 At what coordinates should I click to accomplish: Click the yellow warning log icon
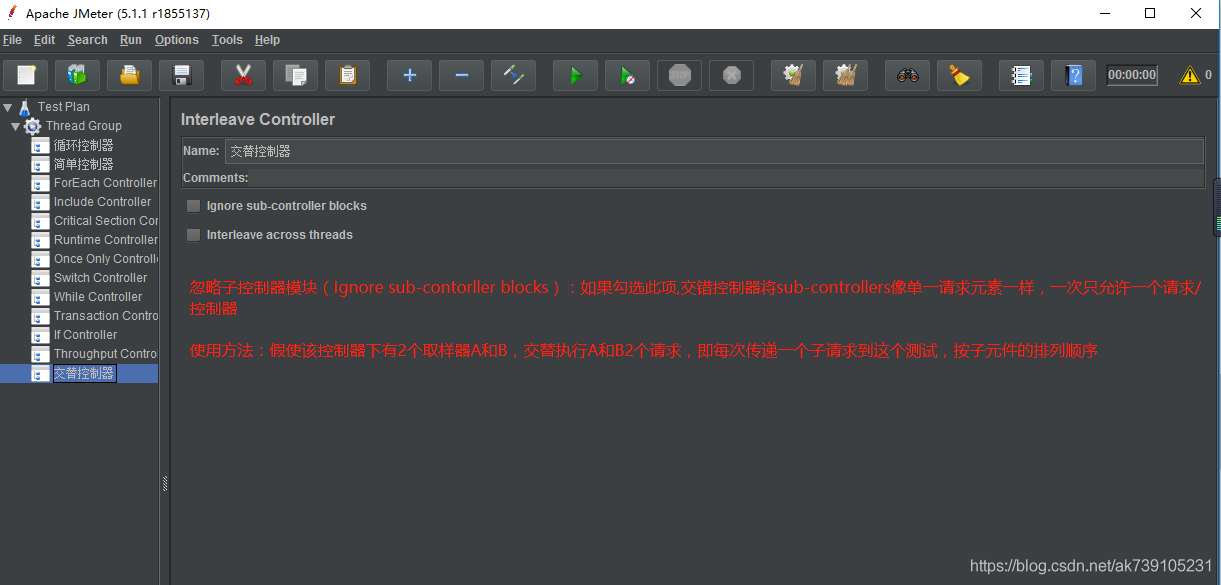coord(1189,75)
